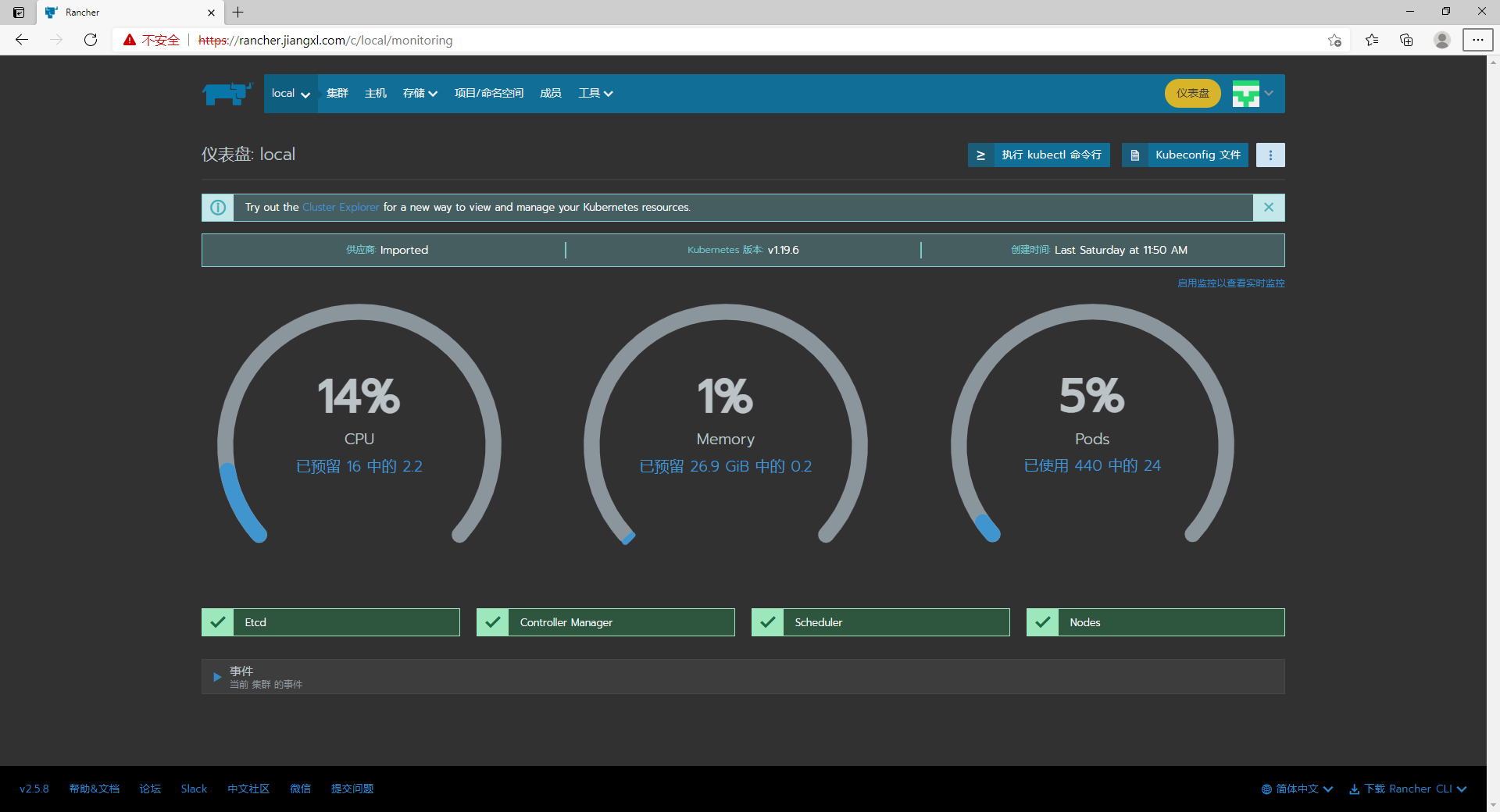Go to the 主机 nodes page
Screen dimensions: 1500x812
point(376,94)
